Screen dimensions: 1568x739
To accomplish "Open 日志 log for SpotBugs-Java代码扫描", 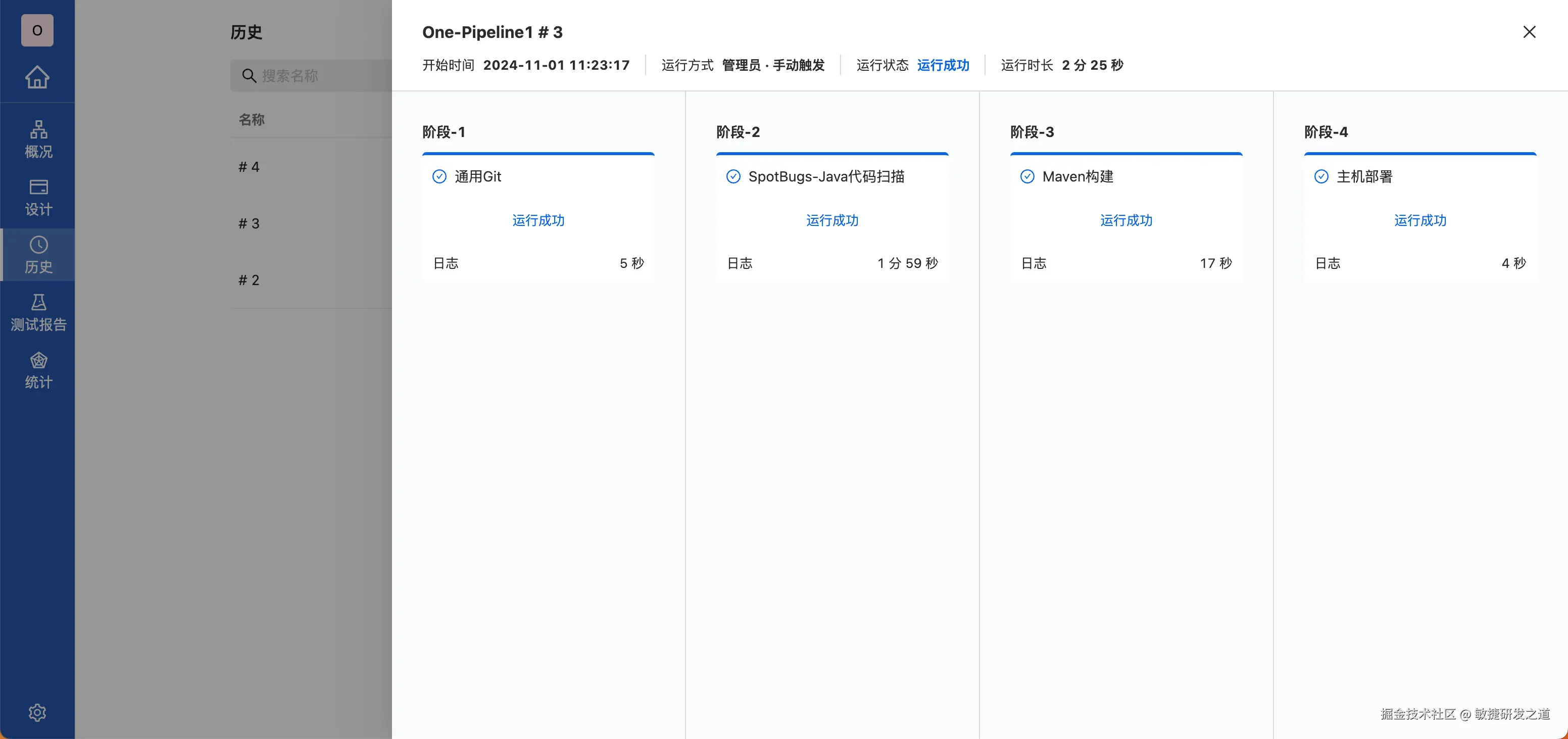I will (x=740, y=263).
